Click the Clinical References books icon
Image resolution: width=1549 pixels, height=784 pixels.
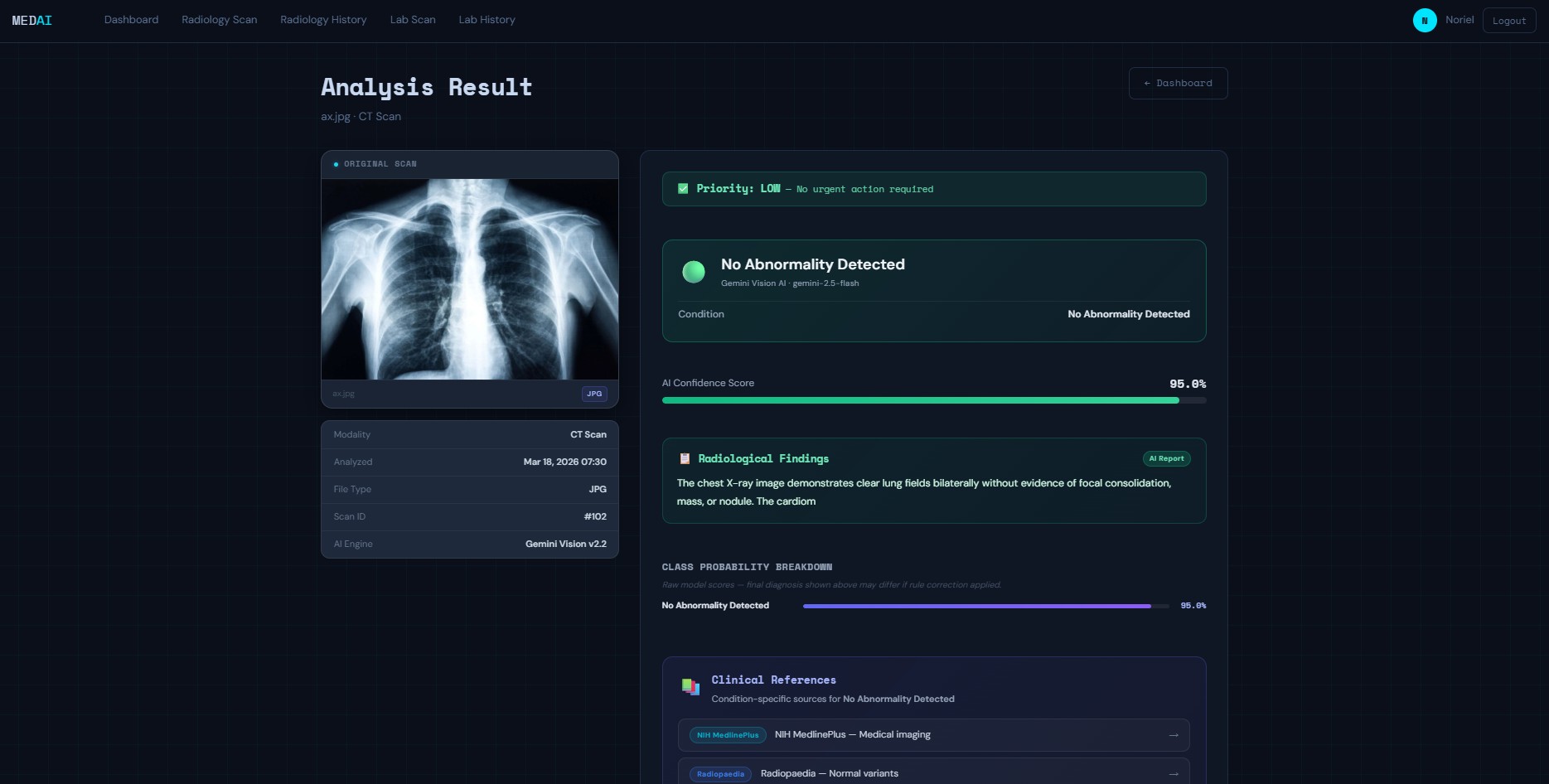pos(690,686)
